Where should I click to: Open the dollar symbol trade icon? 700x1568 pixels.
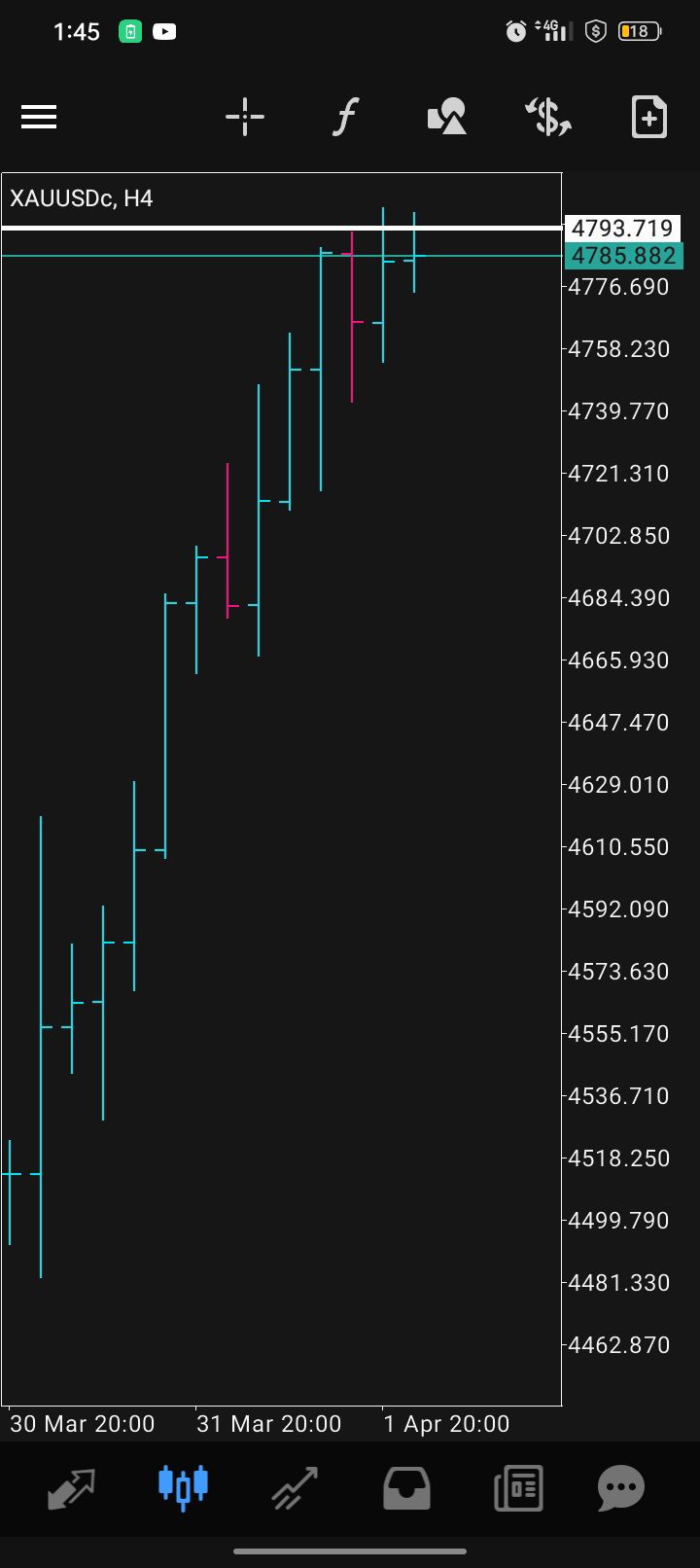click(548, 118)
